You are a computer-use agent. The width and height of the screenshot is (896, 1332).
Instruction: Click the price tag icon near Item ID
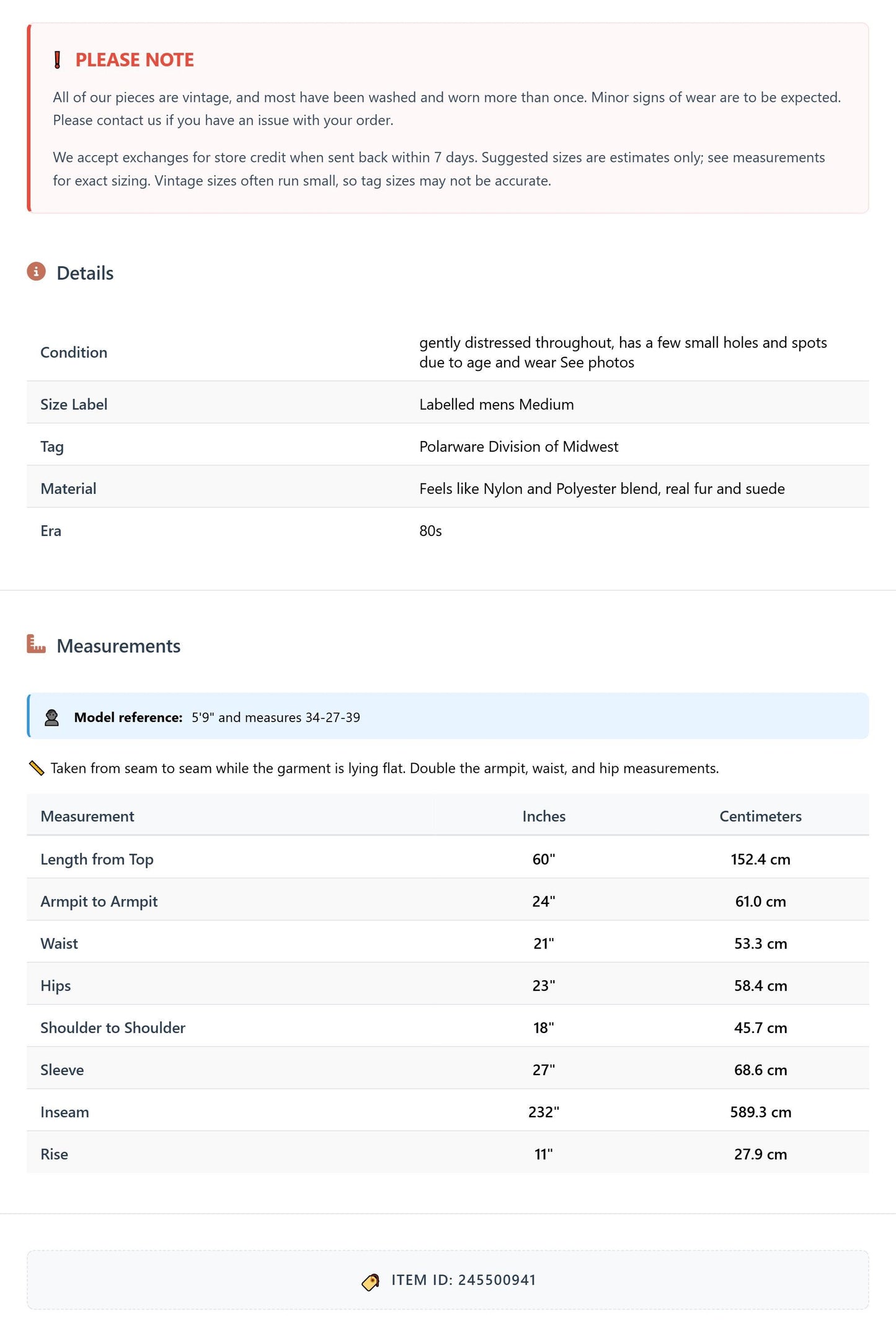(371, 1281)
